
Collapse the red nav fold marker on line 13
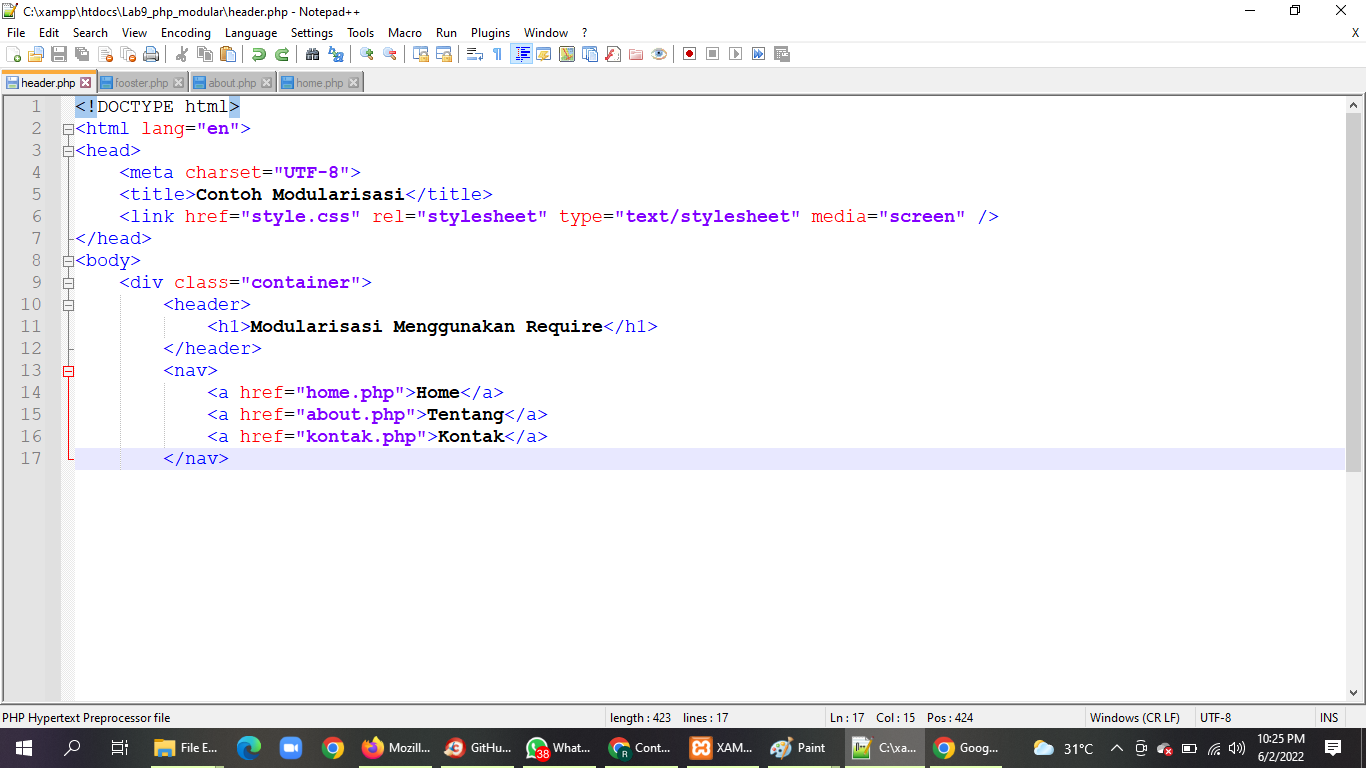click(x=68, y=371)
